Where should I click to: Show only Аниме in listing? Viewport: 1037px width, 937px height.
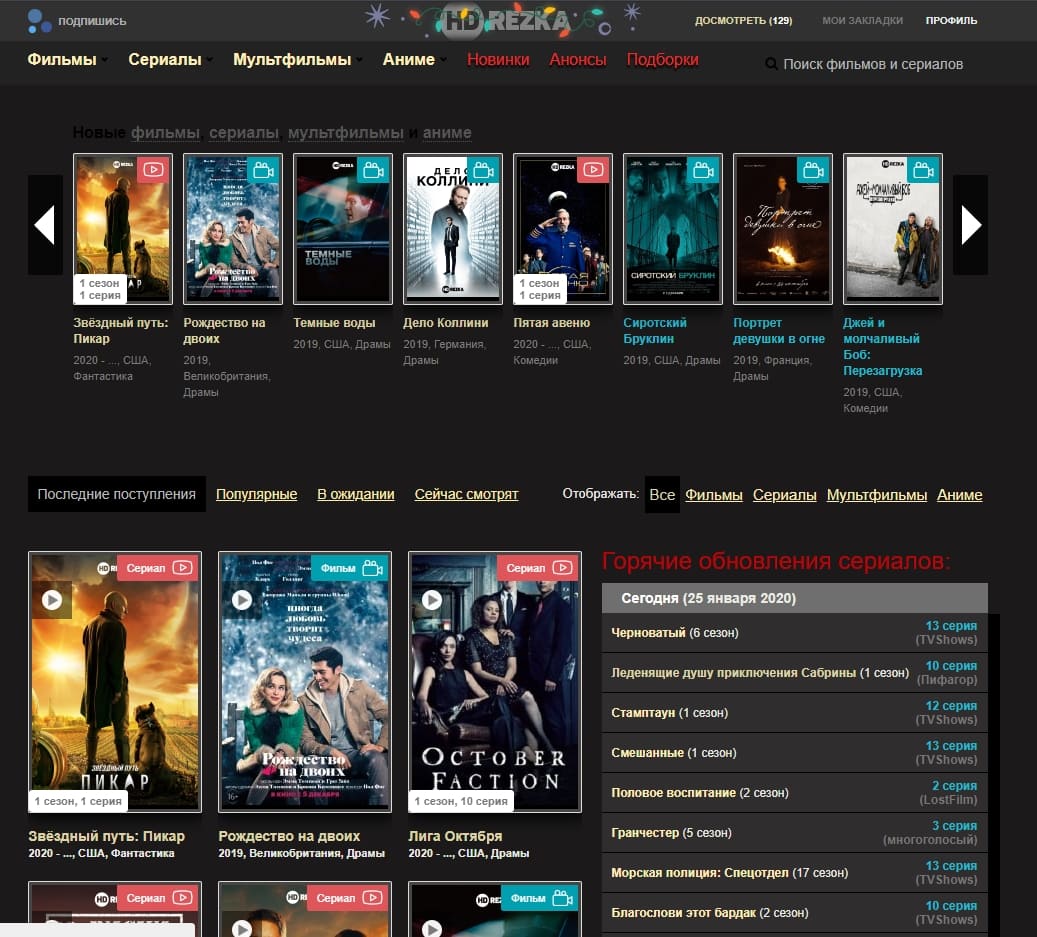[959, 495]
